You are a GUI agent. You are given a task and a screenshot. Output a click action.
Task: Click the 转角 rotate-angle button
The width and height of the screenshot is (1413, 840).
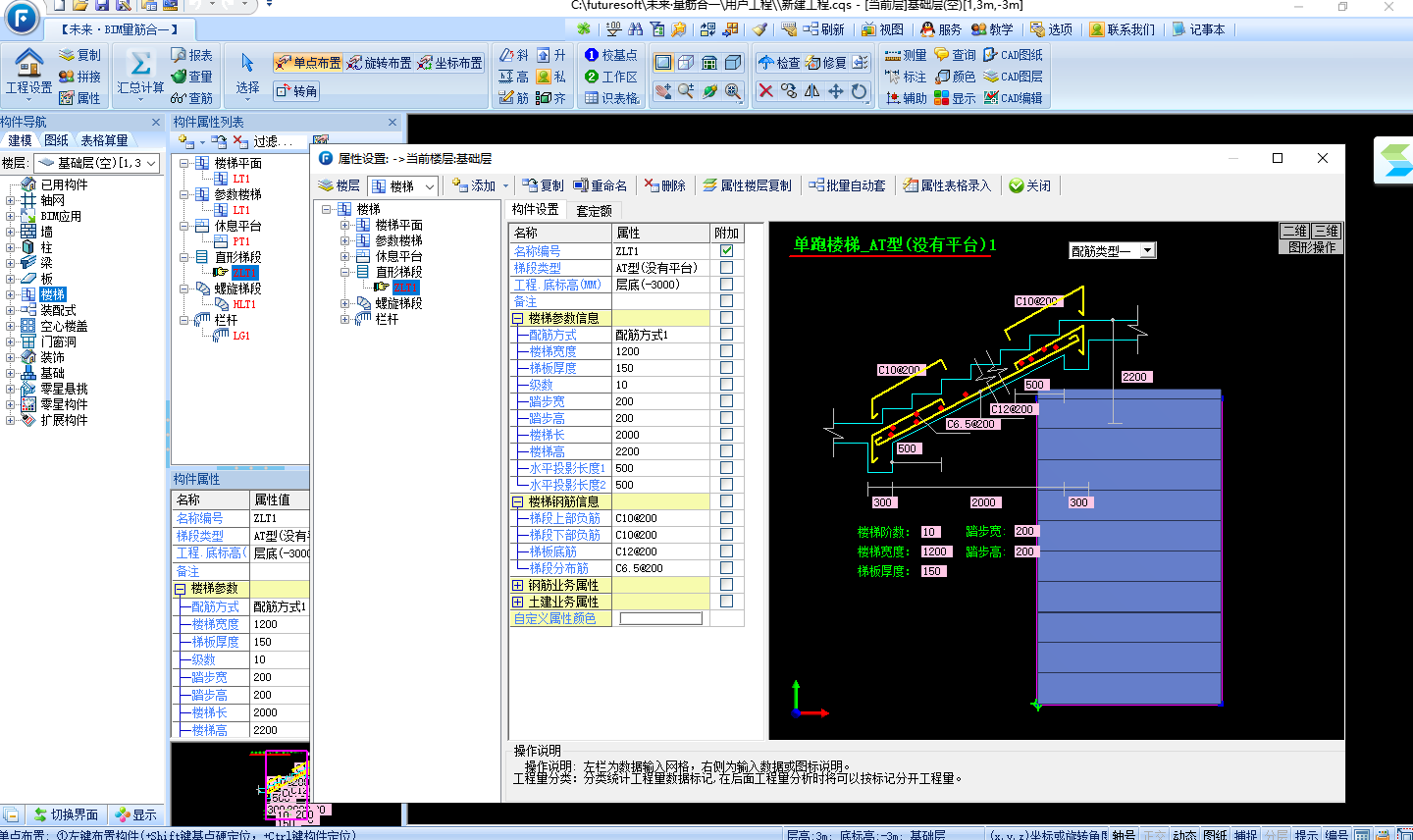296,91
